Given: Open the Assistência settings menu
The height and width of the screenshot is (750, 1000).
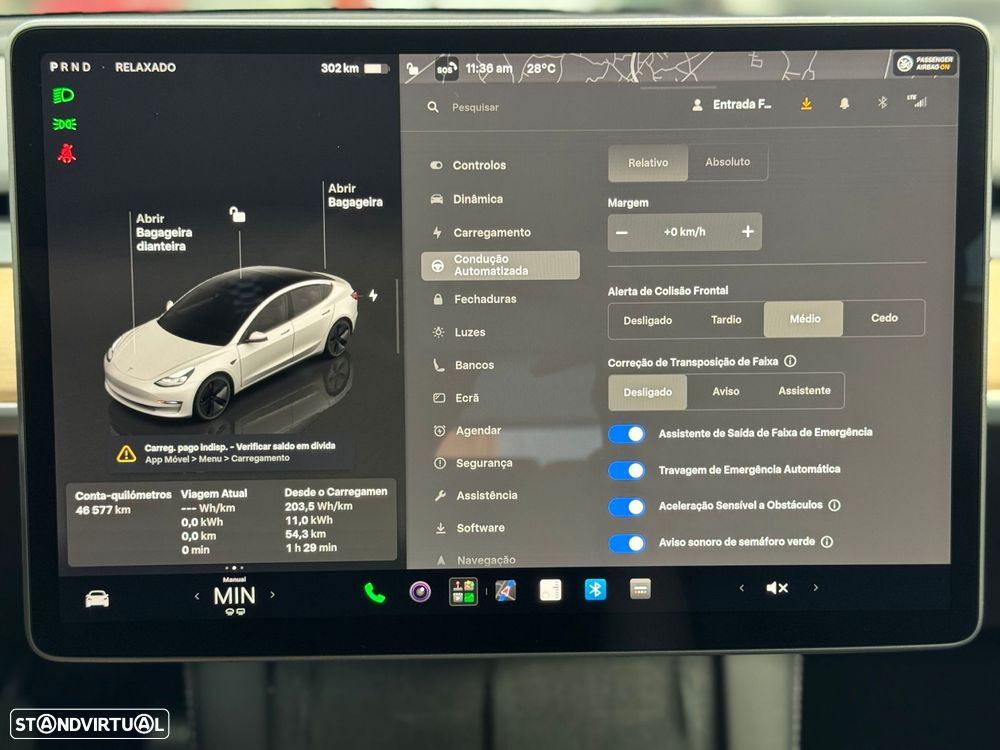Looking at the screenshot, I should (x=476, y=496).
